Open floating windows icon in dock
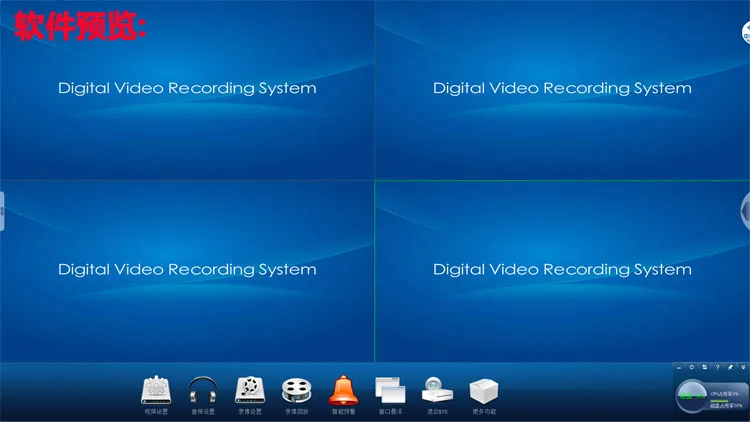 (390, 390)
